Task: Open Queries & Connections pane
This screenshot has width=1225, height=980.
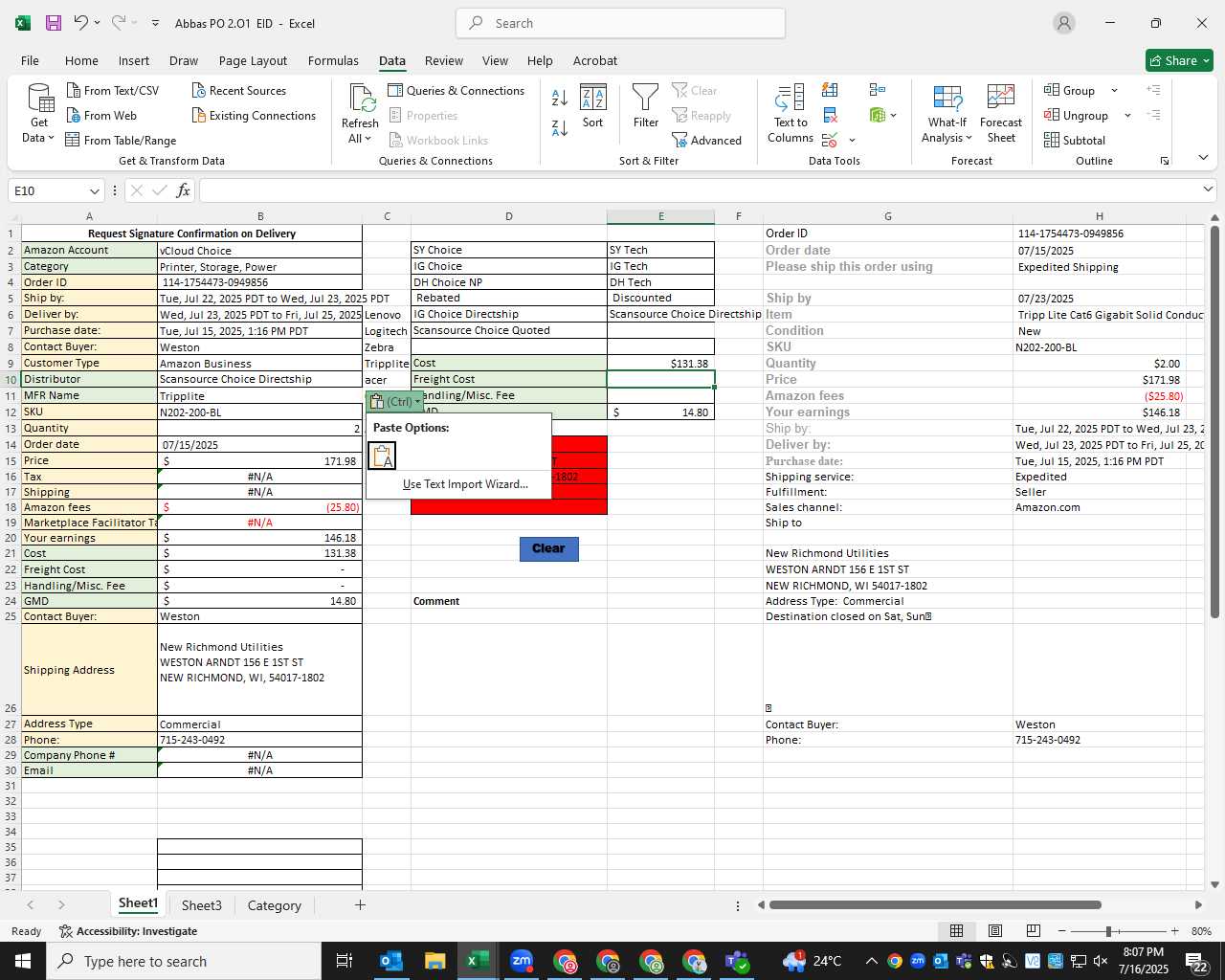Action: pos(457,90)
